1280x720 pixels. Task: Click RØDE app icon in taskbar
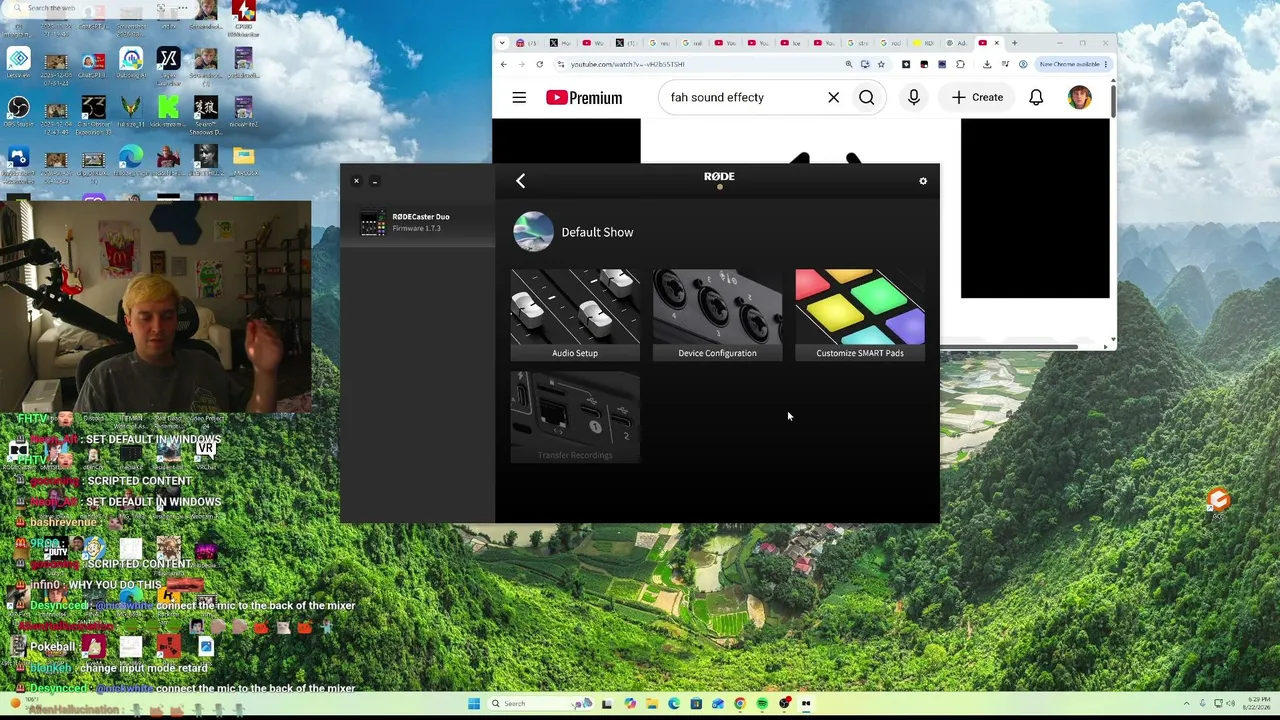tap(806, 703)
